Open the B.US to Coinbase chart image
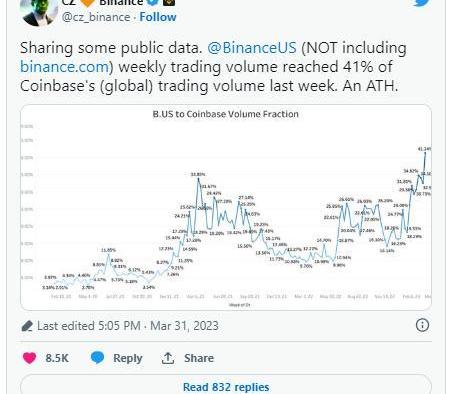The image size is (464, 394). click(x=226, y=207)
